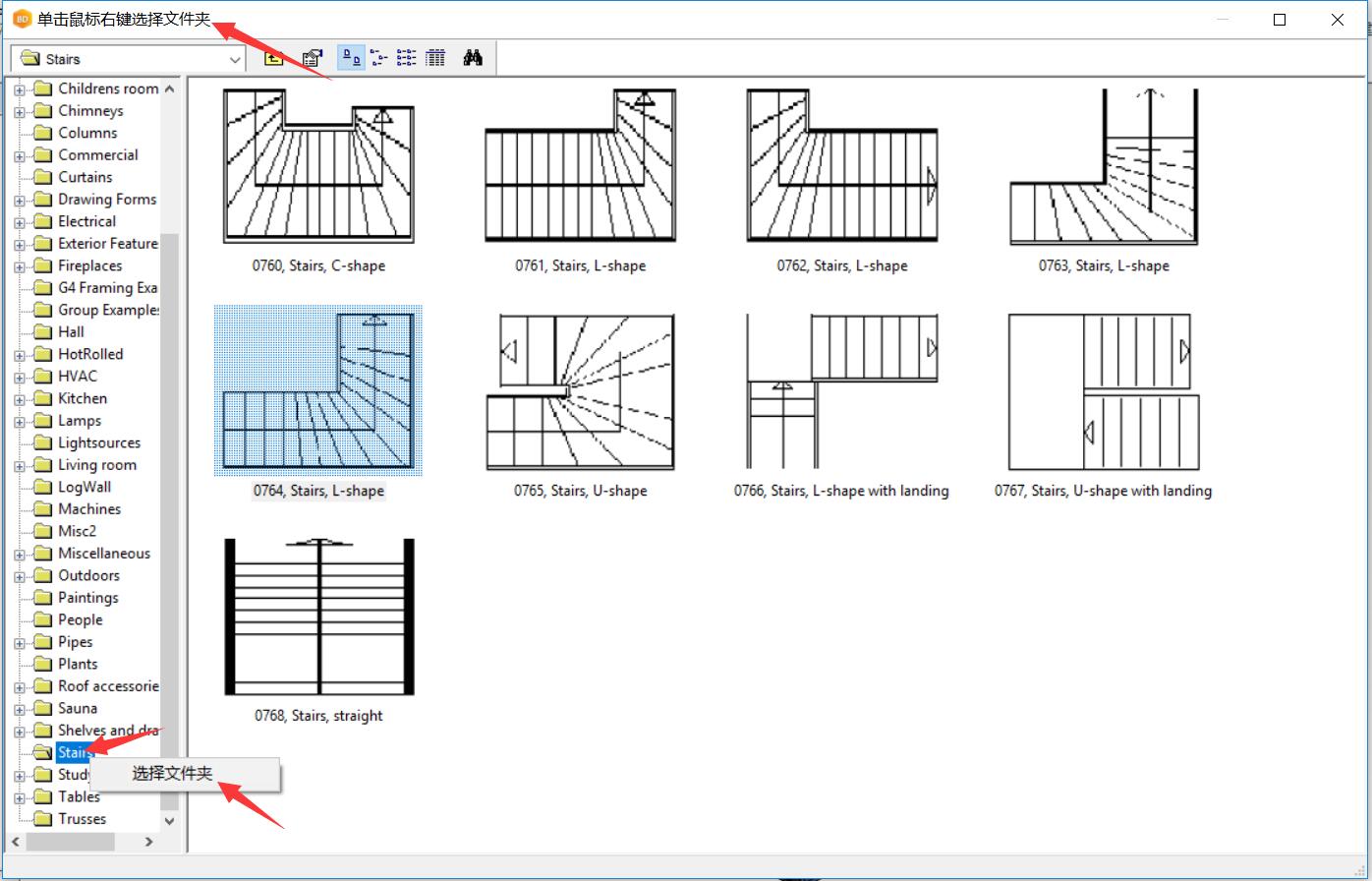This screenshot has height=881, width=1372.
Task: Expand the Commercial folder node
Action: 19,156
